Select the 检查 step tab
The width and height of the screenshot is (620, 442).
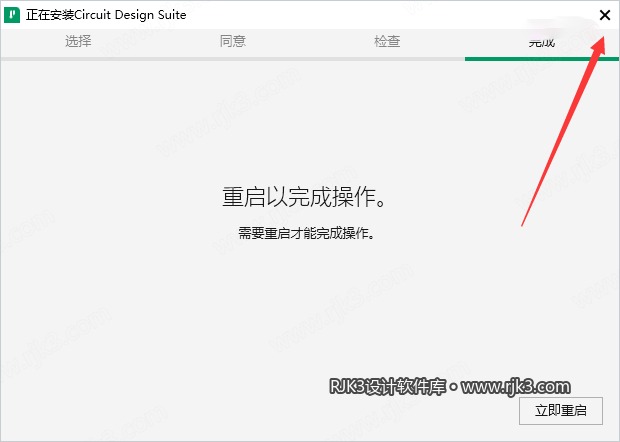[x=388, y=41]
